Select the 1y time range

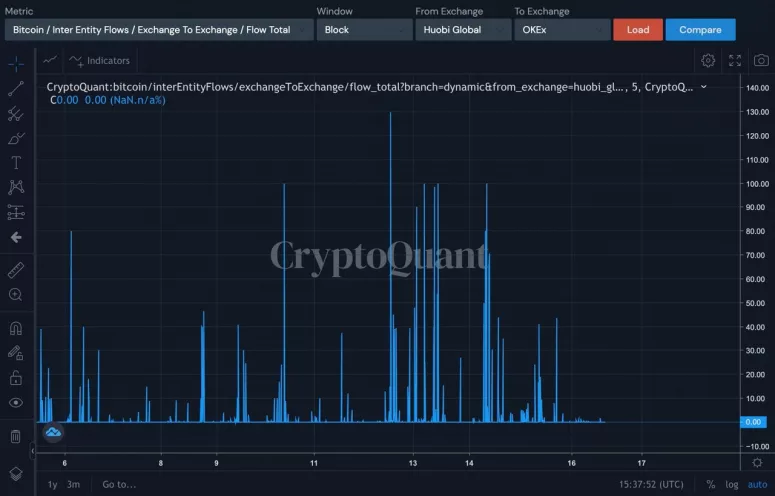52,485
